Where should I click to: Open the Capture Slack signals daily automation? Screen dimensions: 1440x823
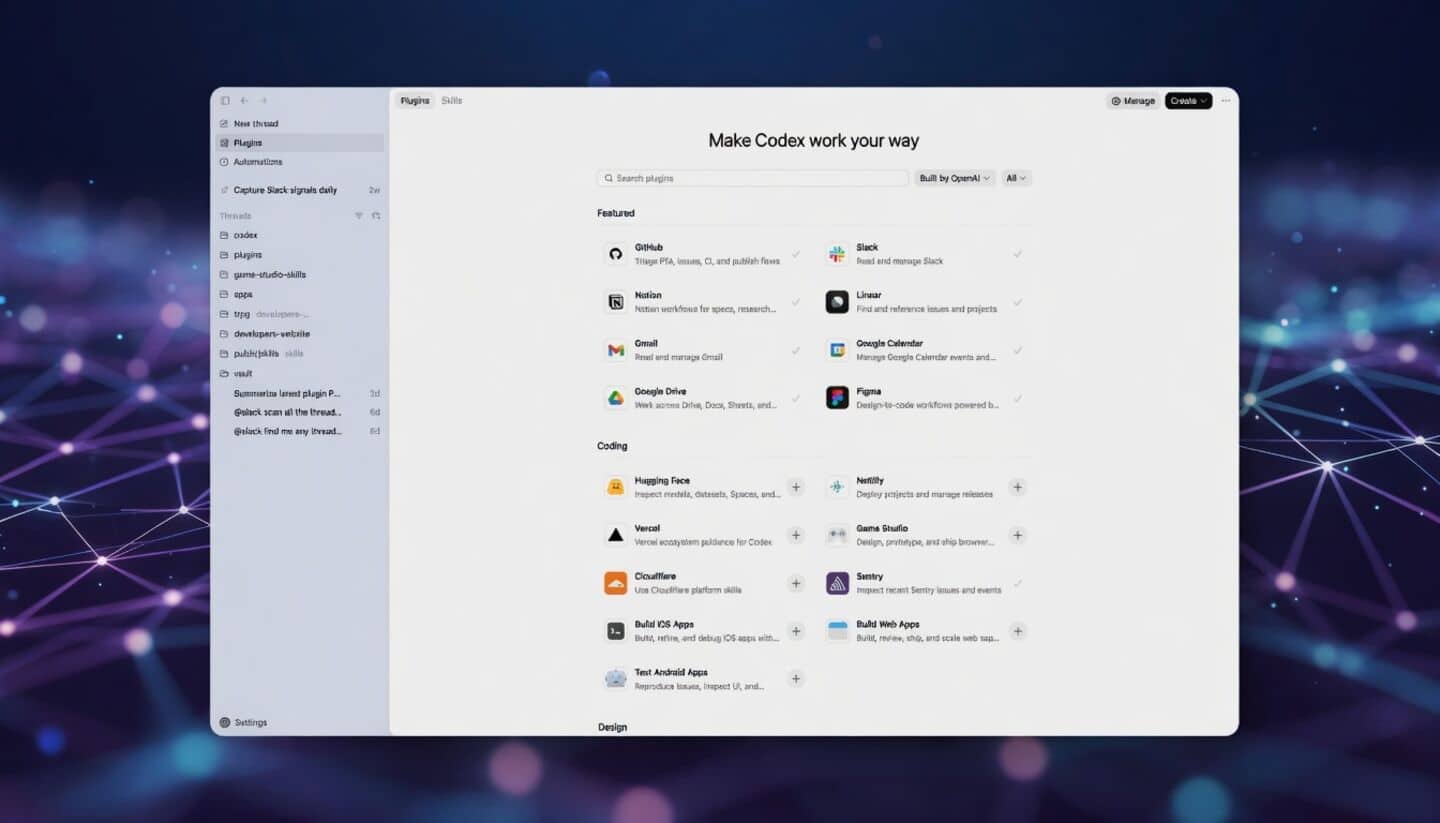pos(300,190)
